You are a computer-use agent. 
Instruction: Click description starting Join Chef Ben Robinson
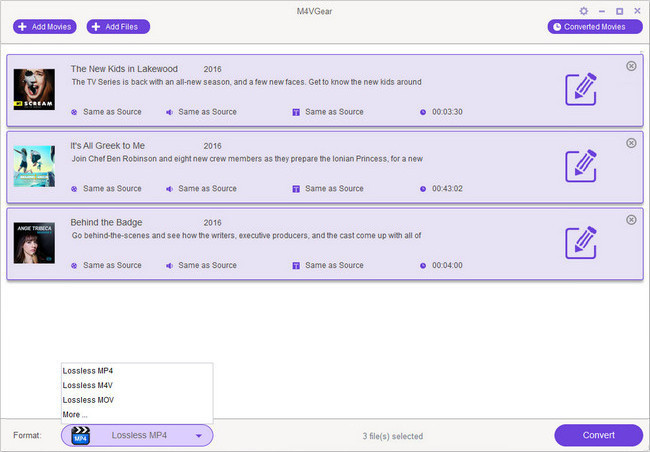pyautogui.click(x=247, y=158)
